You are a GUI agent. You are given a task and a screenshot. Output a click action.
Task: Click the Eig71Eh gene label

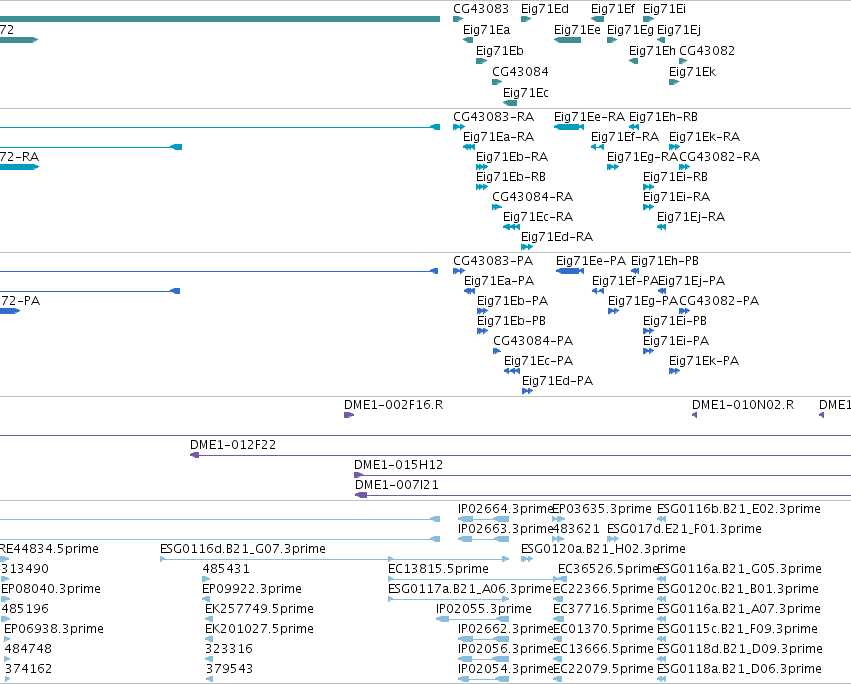(652, 51)
